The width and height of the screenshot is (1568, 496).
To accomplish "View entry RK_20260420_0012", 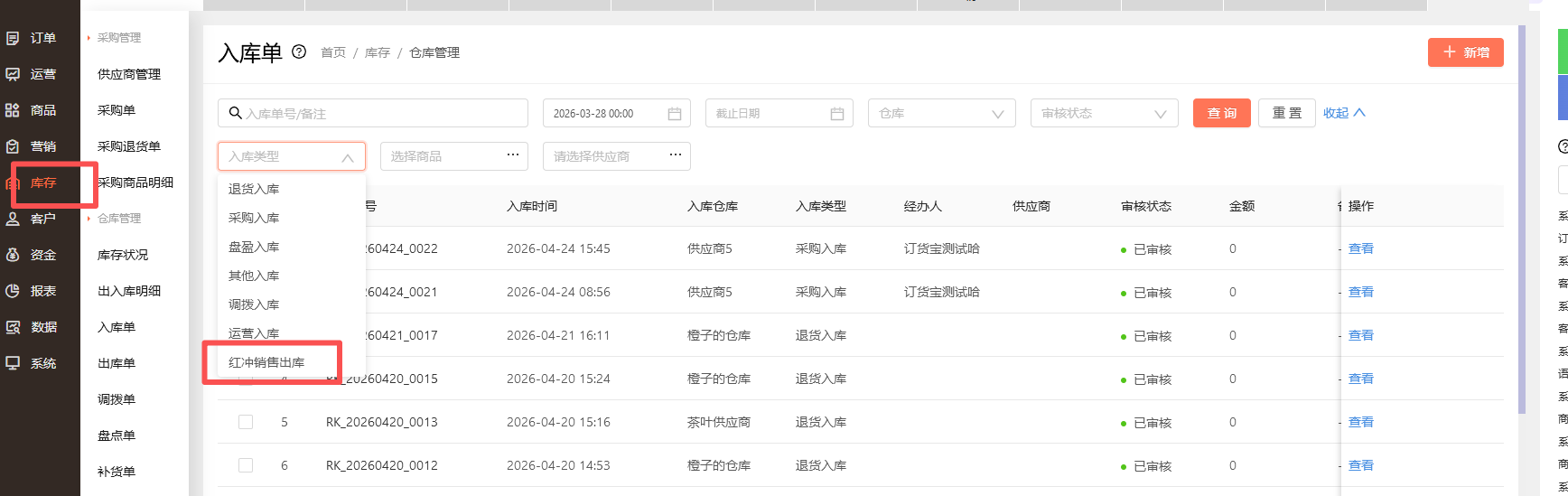I will click(x=1360, y=465).
